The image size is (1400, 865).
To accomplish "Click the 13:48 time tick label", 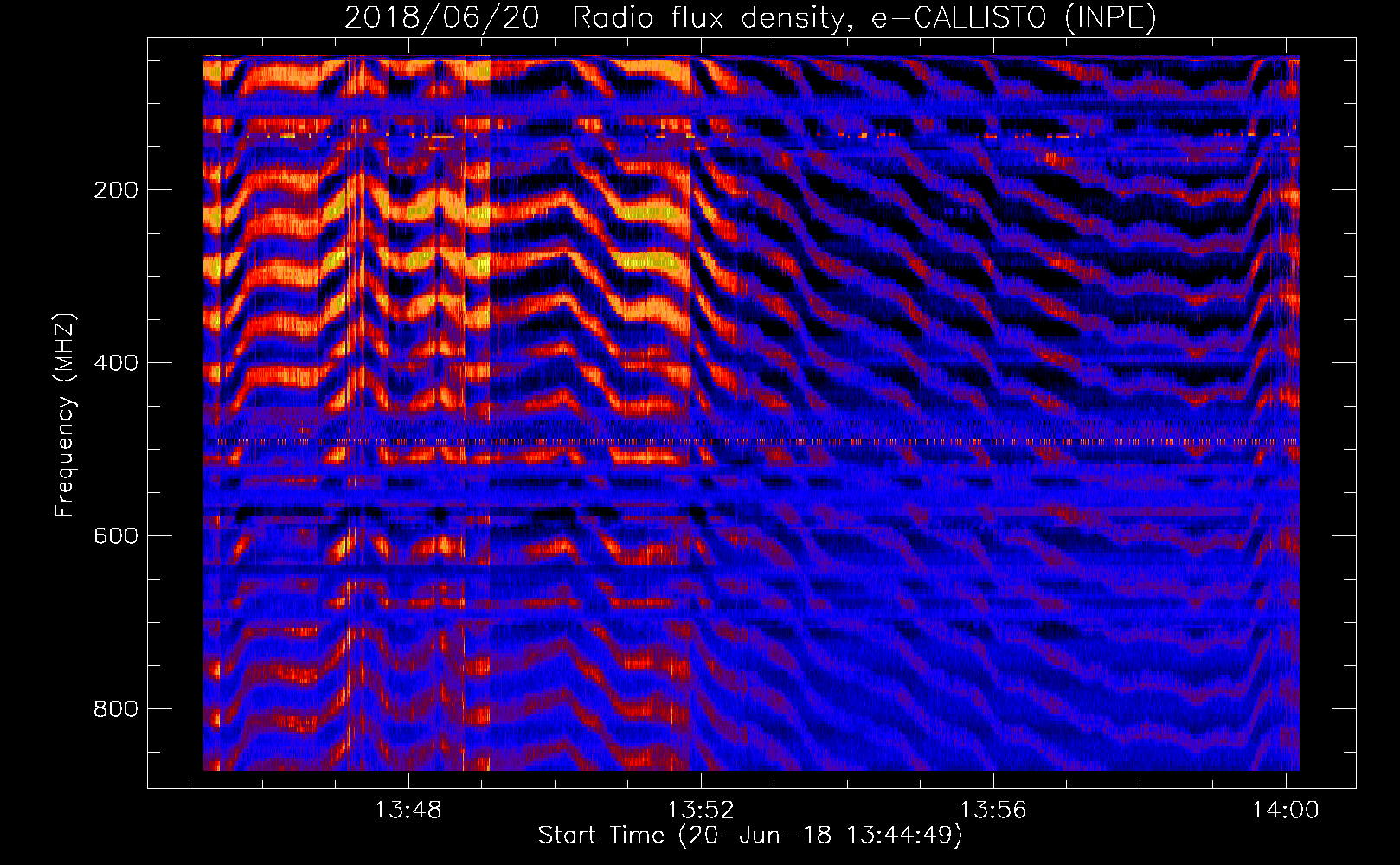I will coord(408,811).
